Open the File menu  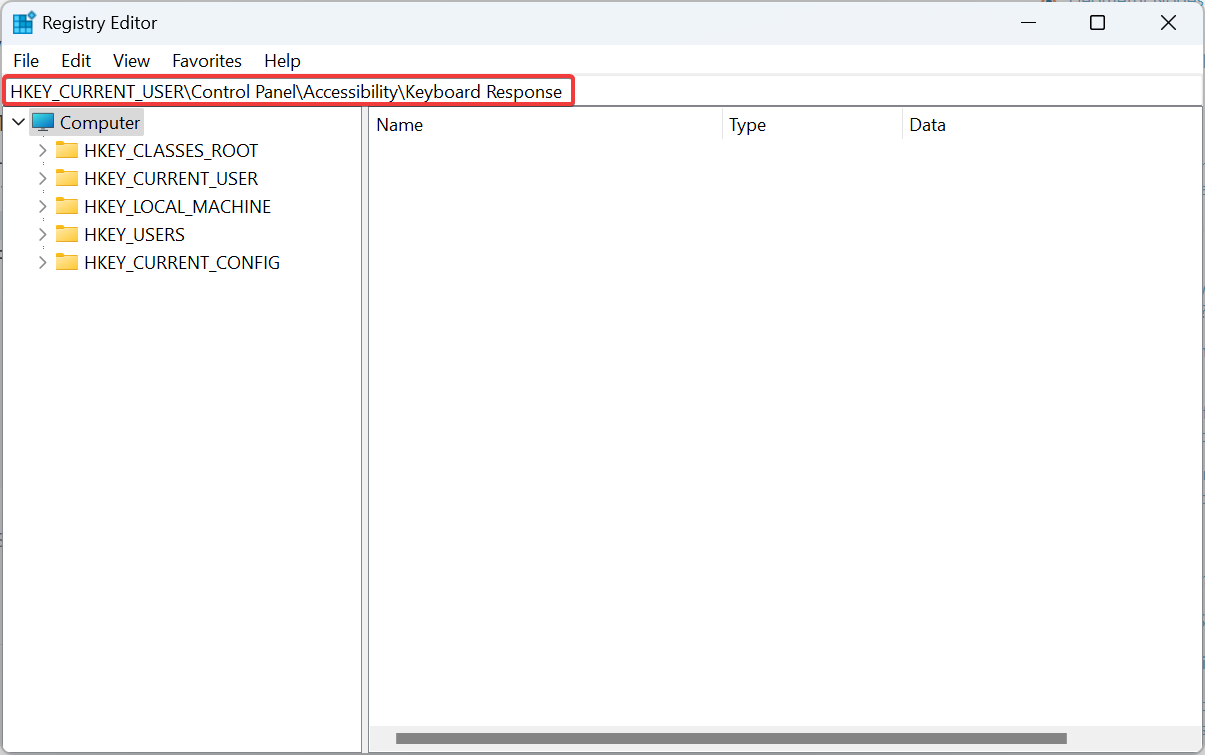click(x=26, y=61)
